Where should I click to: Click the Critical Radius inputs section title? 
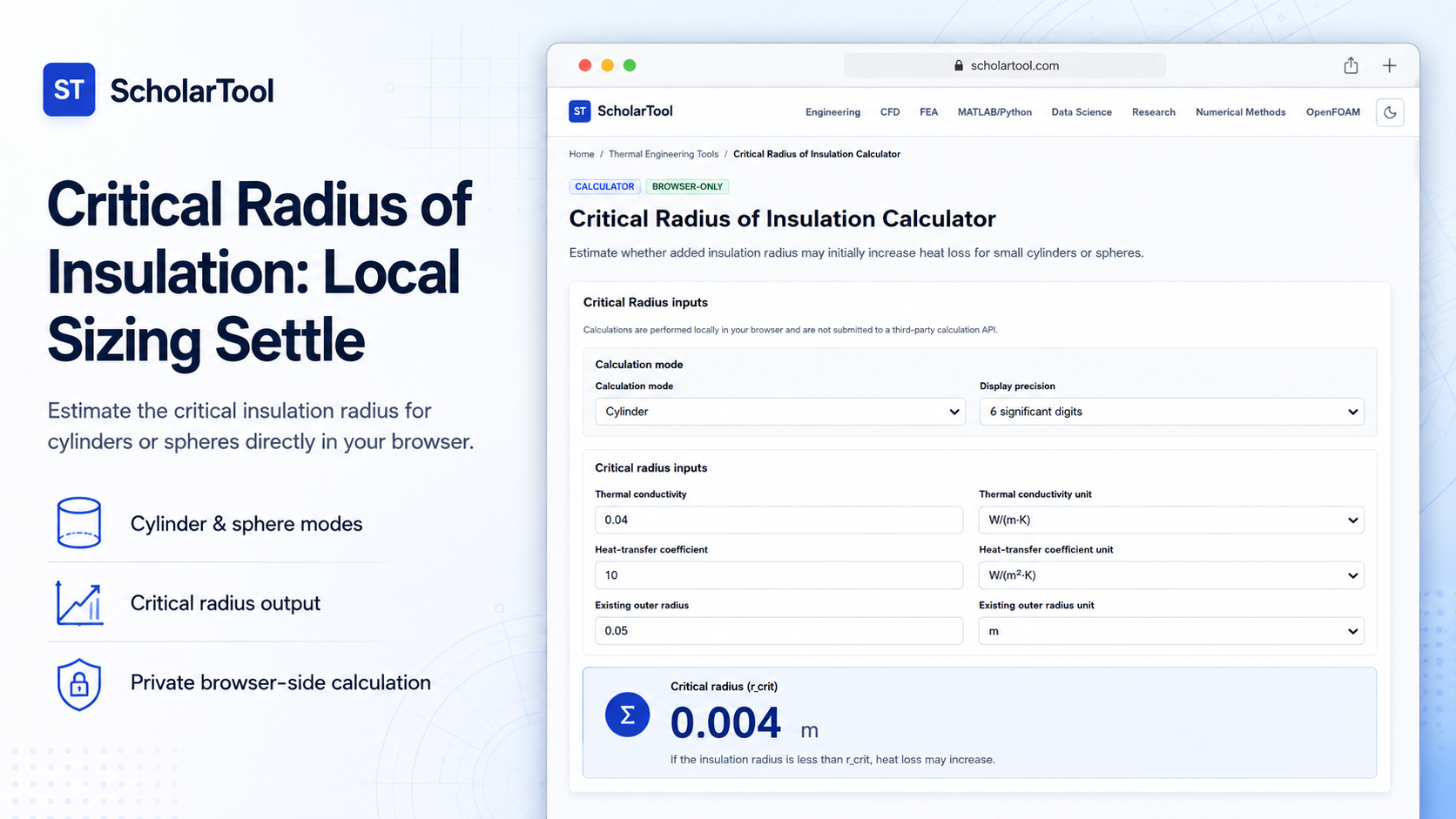645,302
